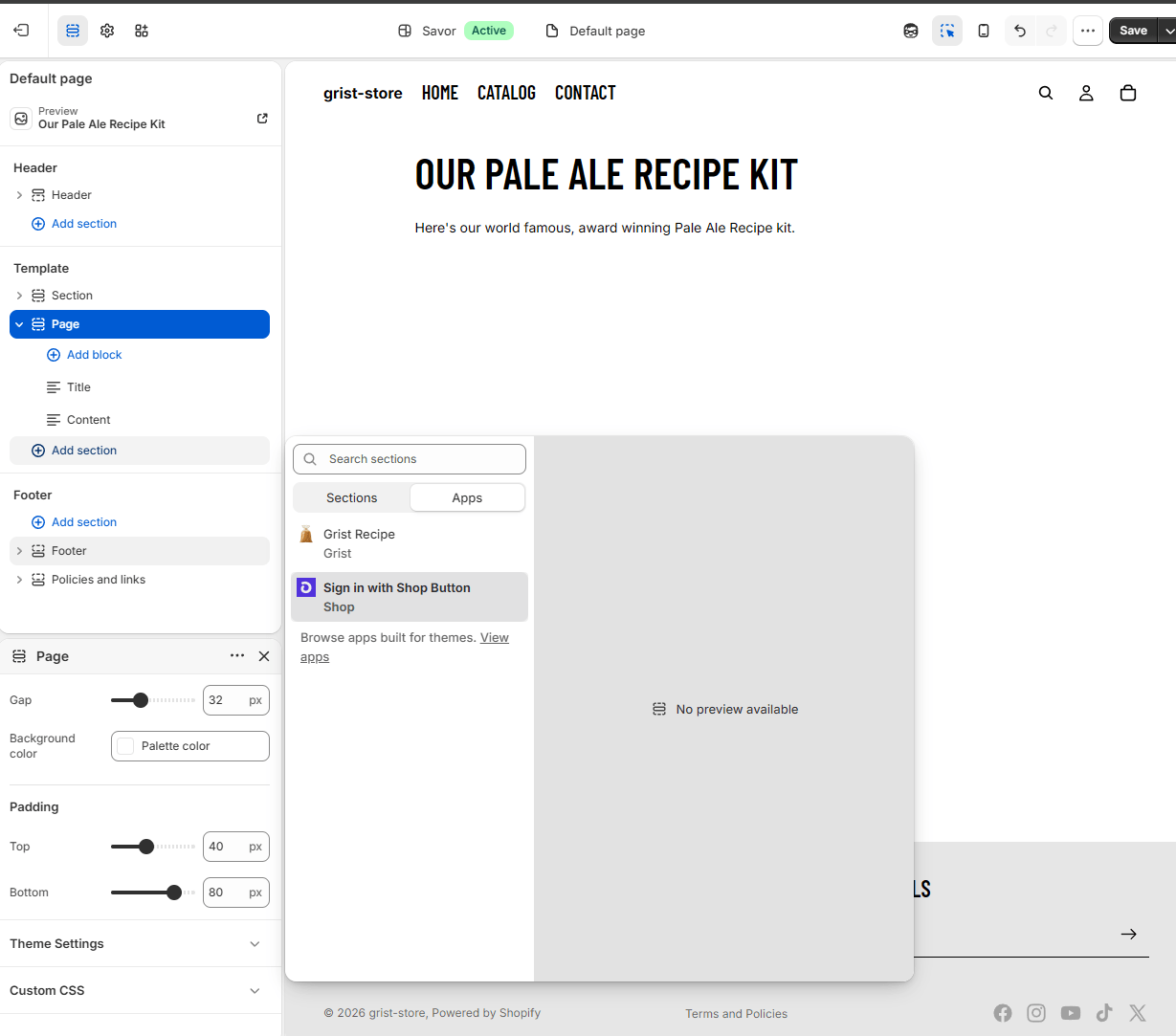
Task: Select the Footer section row
Action: click(x=140, y=551)
